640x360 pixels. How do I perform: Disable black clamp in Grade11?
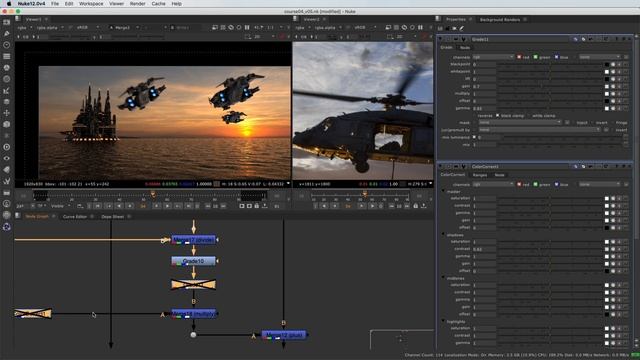(498, 116)
